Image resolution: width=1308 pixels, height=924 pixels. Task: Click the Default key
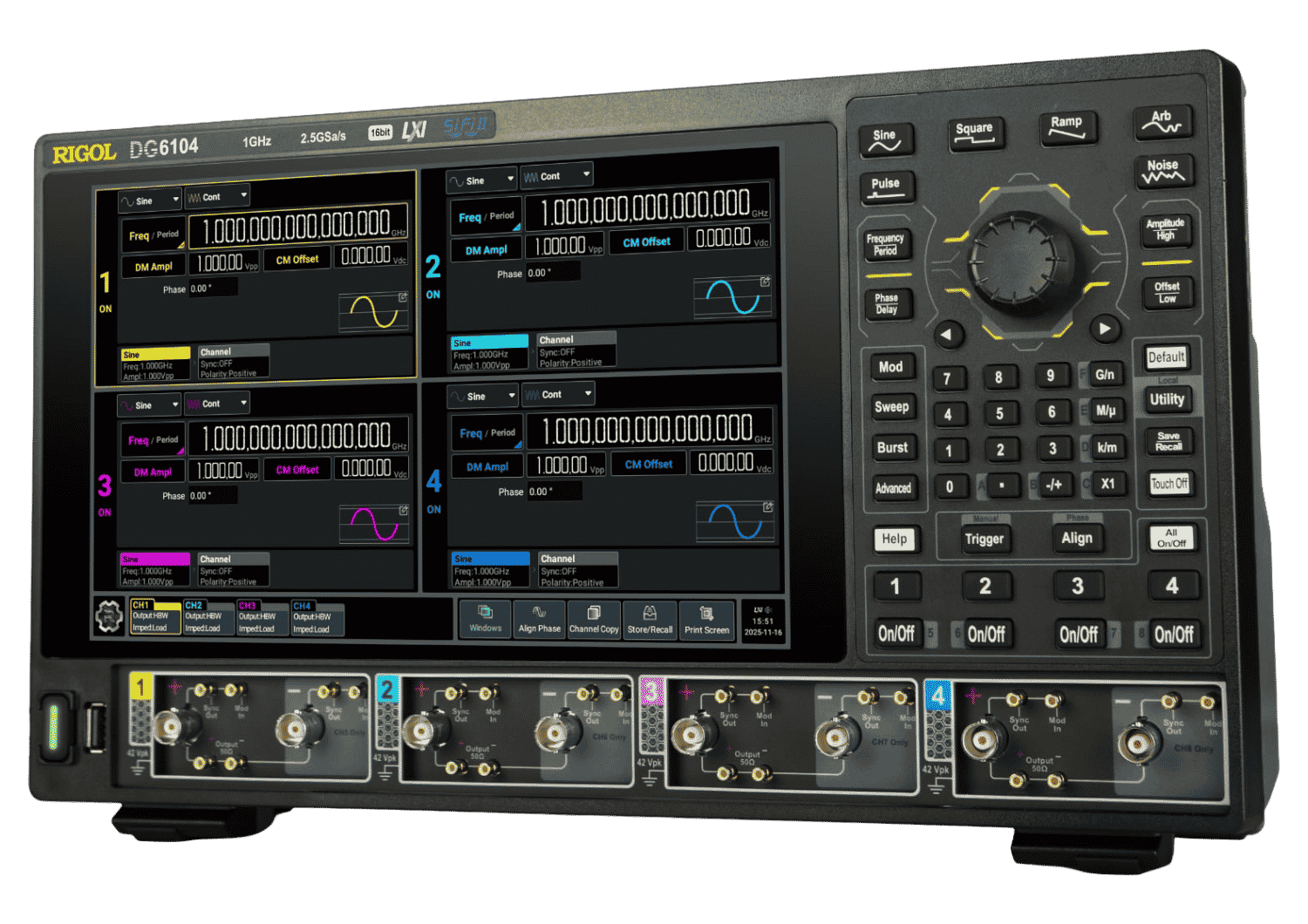click(1167, 357)
